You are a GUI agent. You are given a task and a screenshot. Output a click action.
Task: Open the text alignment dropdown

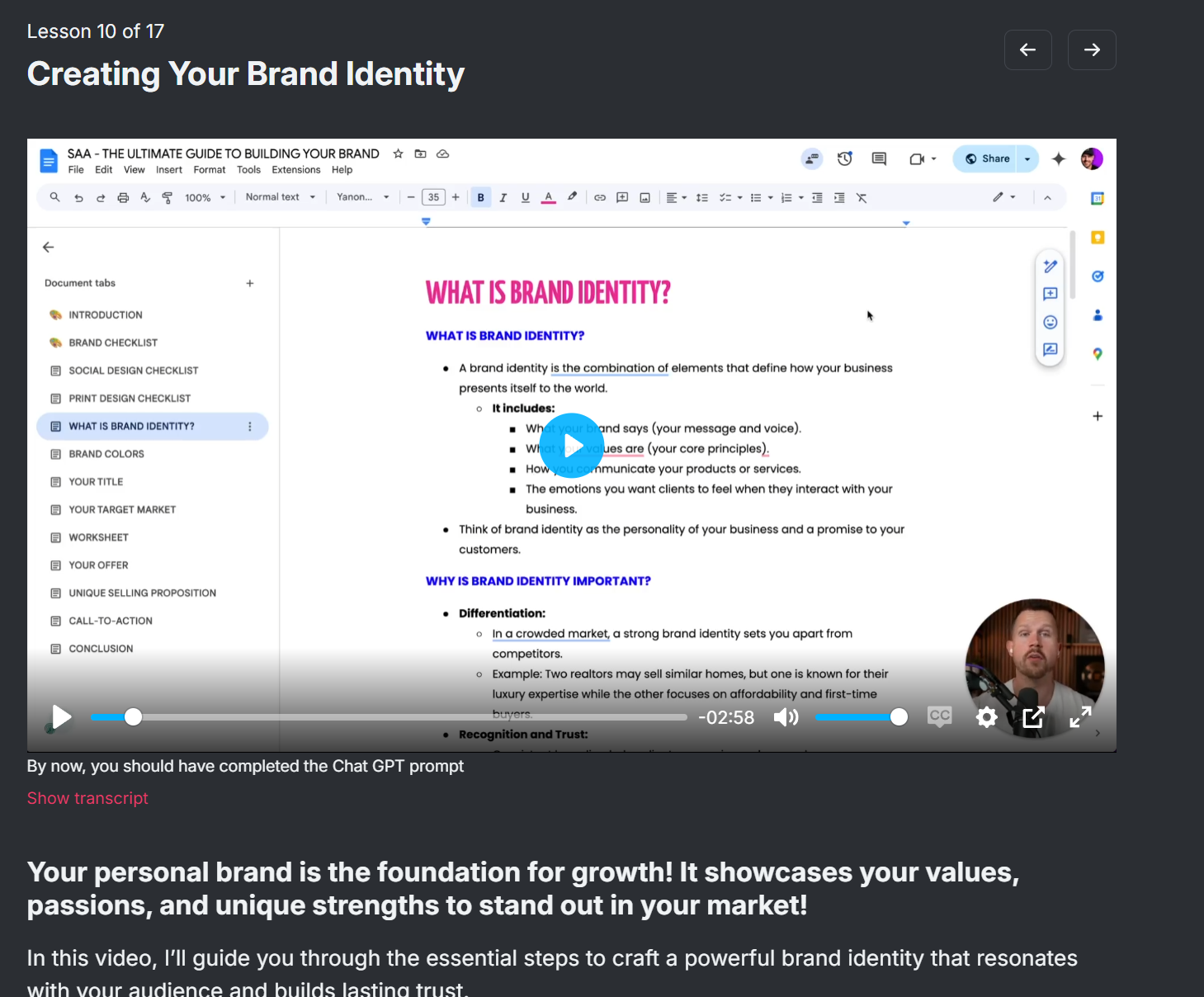point(676,197)
